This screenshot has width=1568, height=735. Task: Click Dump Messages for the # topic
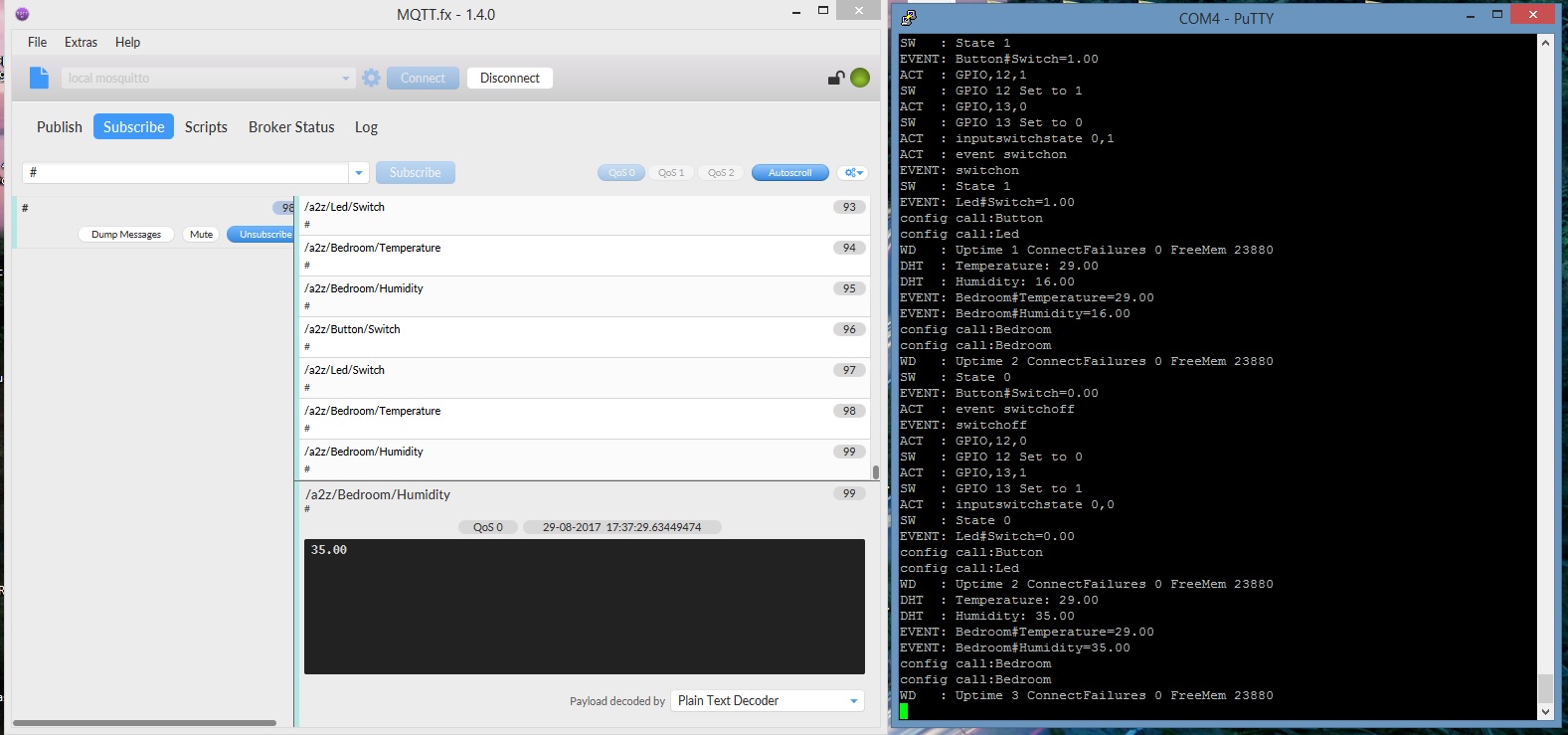[x=126, y=235]
